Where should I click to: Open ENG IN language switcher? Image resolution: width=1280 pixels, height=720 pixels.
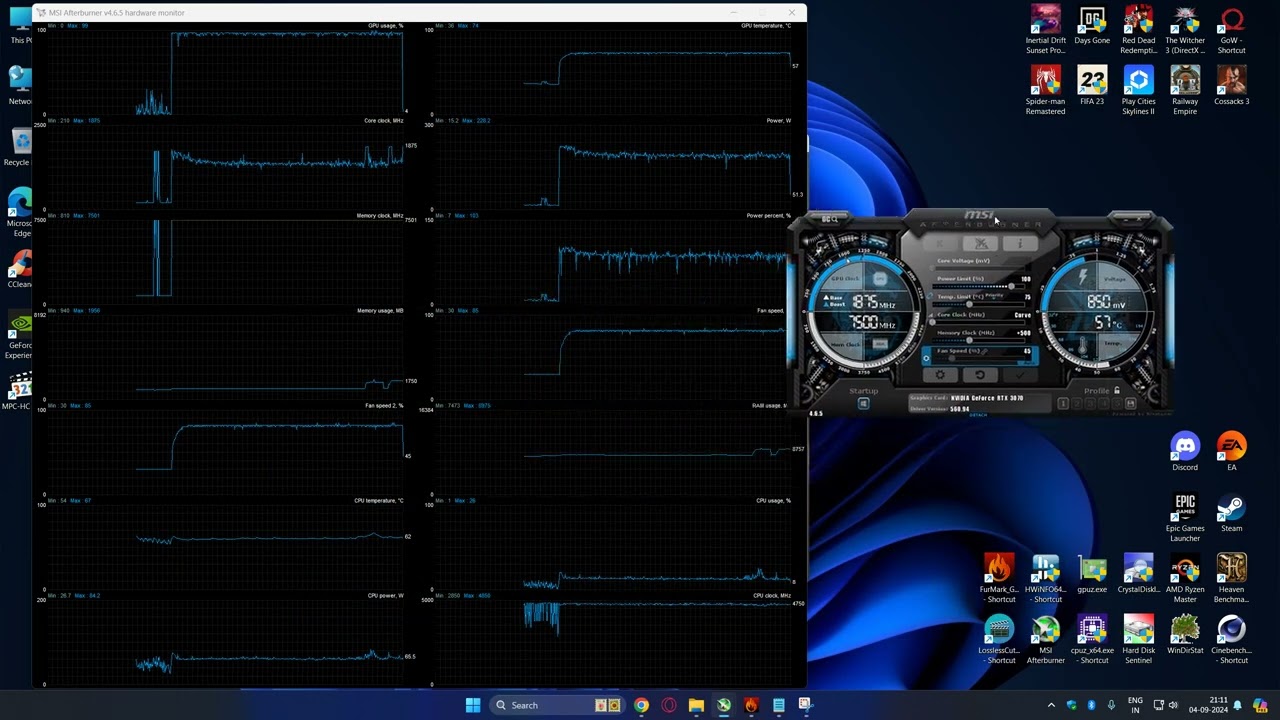[x=1135, y=705]
